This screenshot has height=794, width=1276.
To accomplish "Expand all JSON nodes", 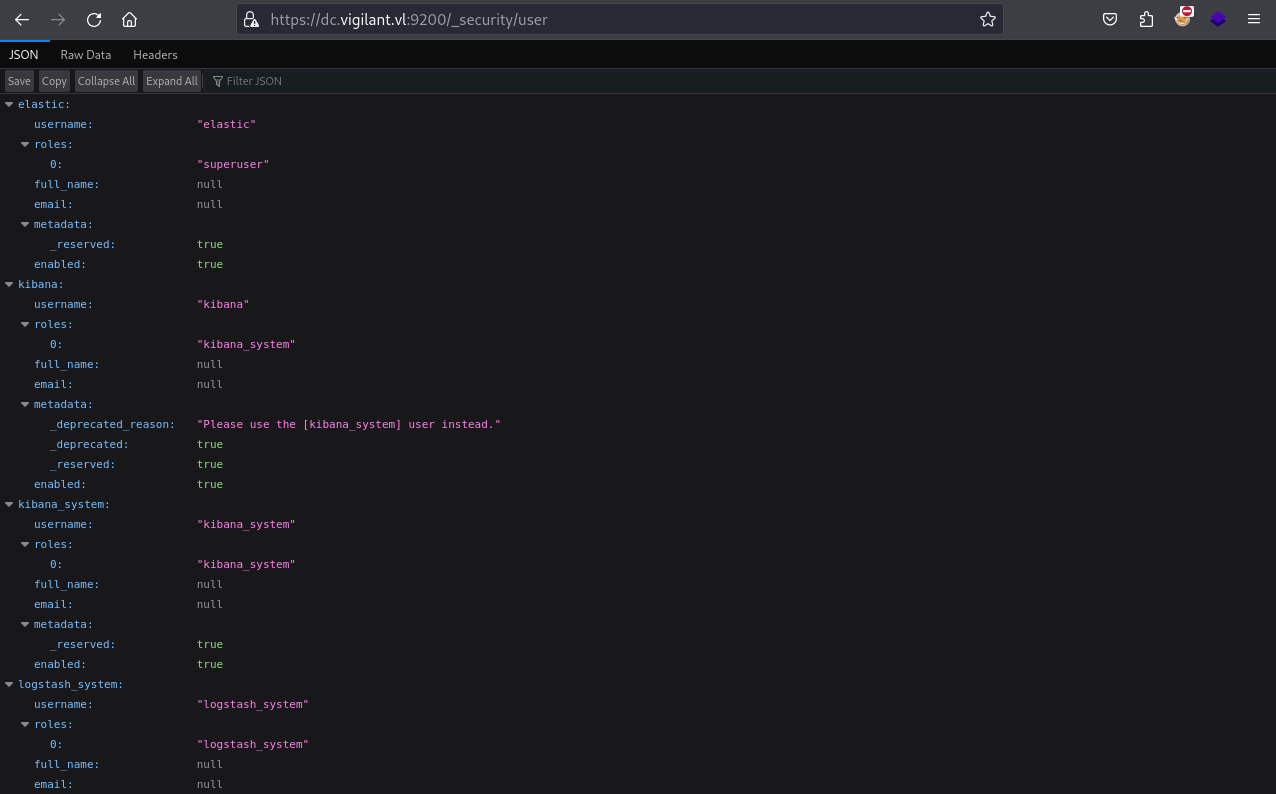I will click(172, 81).
